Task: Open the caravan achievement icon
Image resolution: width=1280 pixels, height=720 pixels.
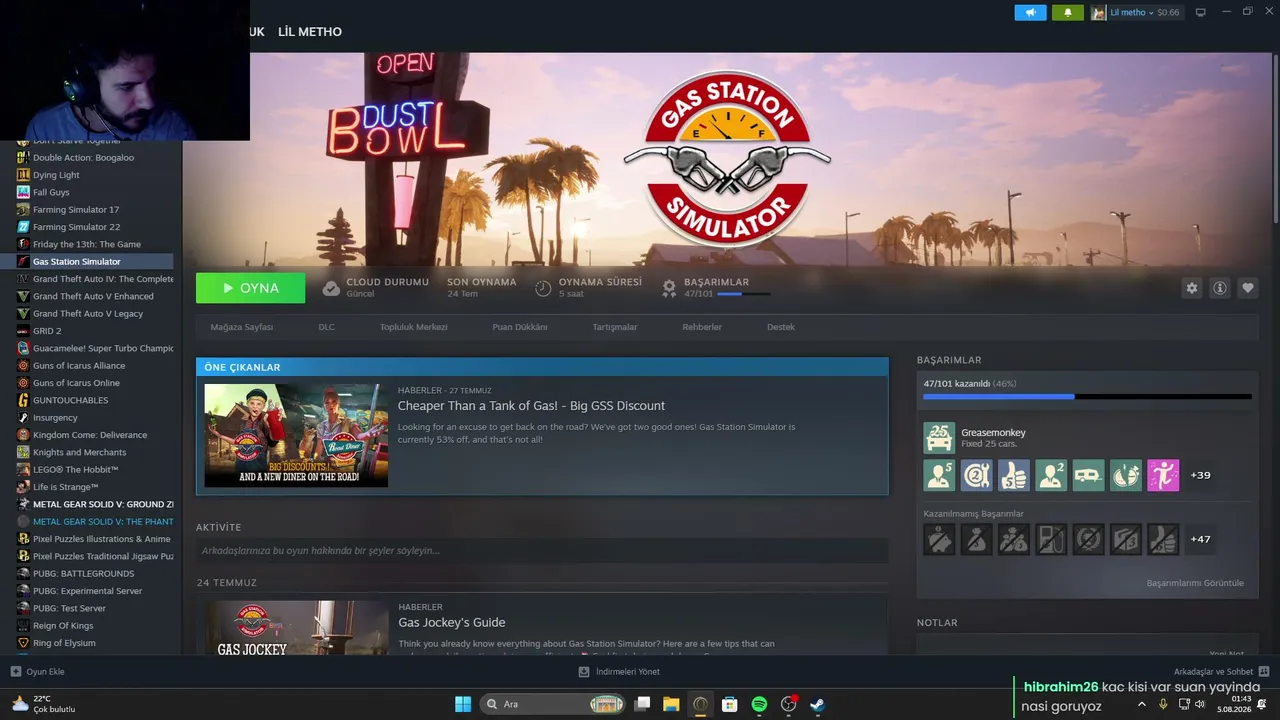Action: (1089, 475)
